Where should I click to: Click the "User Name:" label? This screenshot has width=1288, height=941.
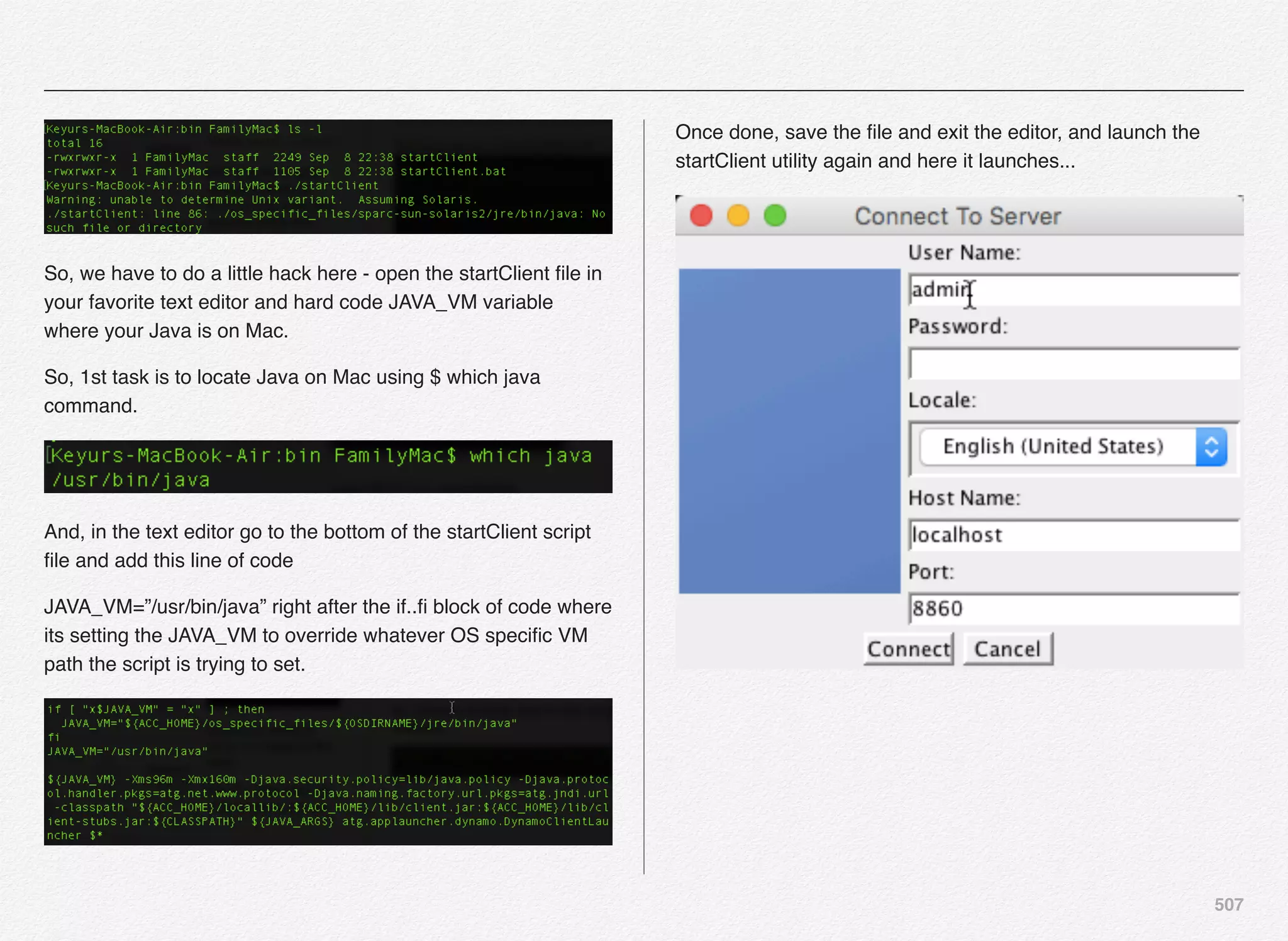964,253
